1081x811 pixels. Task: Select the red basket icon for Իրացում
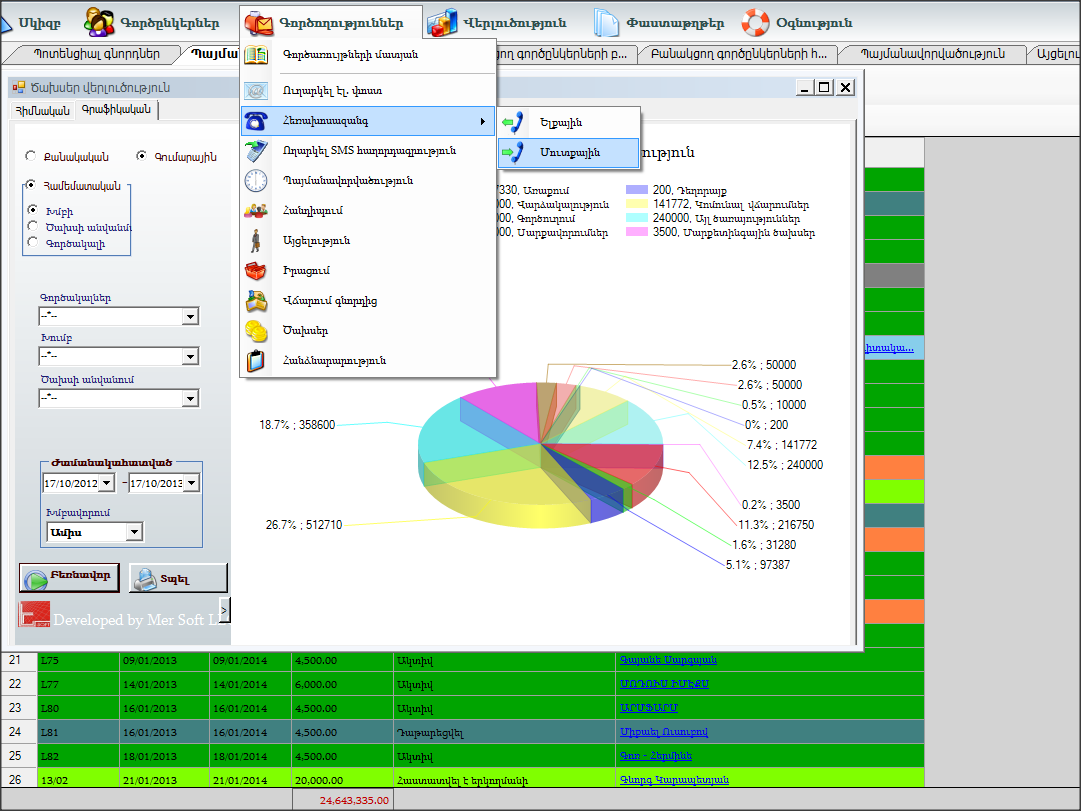pos(256,270)
